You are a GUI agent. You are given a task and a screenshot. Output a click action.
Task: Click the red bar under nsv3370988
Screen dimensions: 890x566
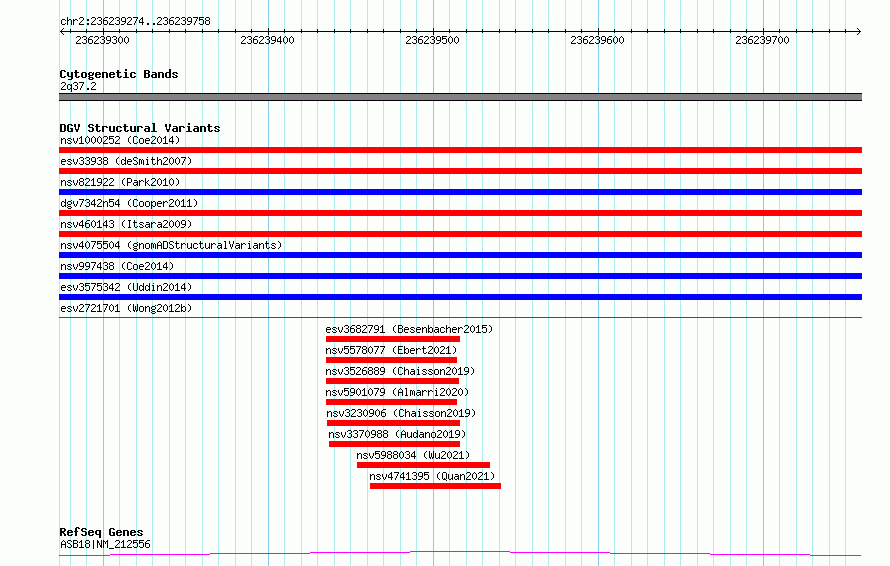coord(394,444)
